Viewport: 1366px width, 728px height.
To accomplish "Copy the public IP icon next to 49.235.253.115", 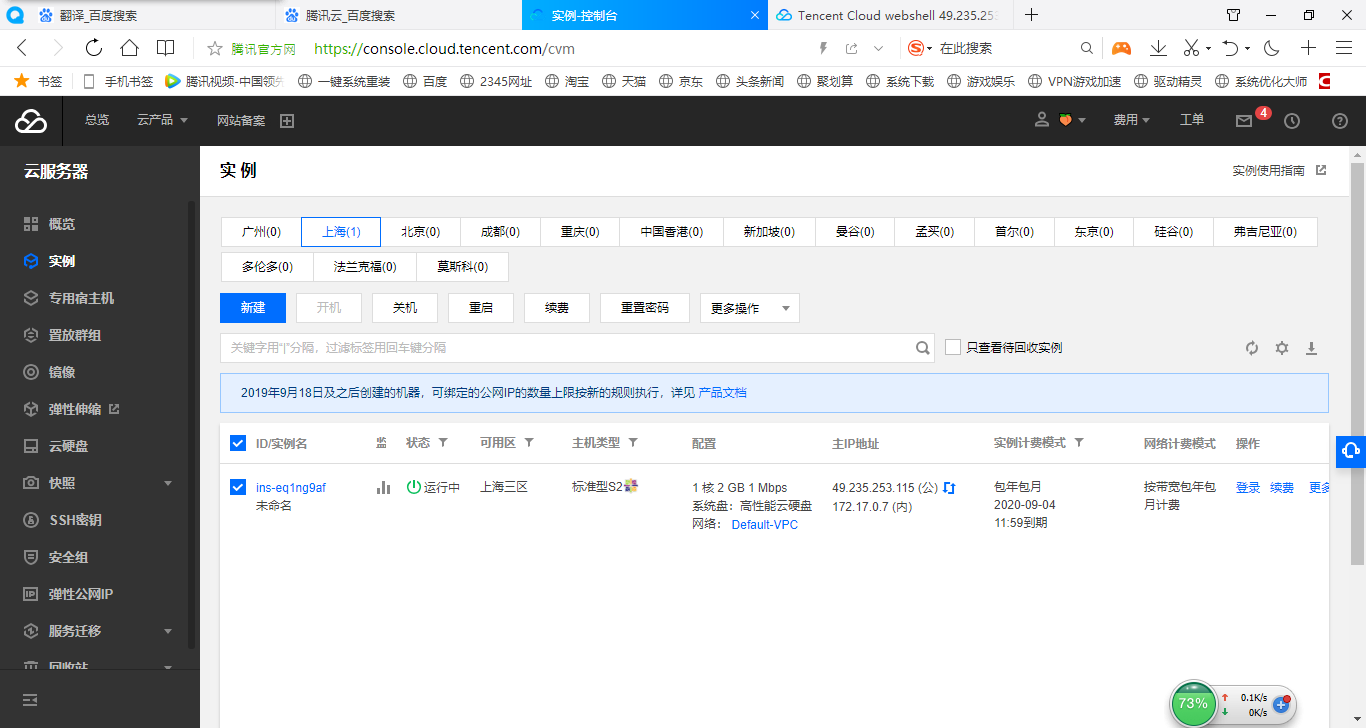I will point(949,487).
